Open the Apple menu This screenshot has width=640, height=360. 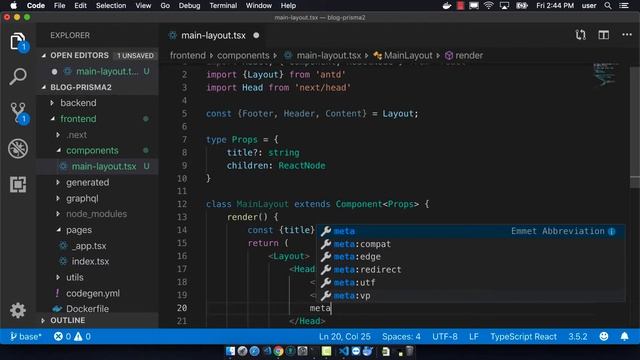coord(13,6)
